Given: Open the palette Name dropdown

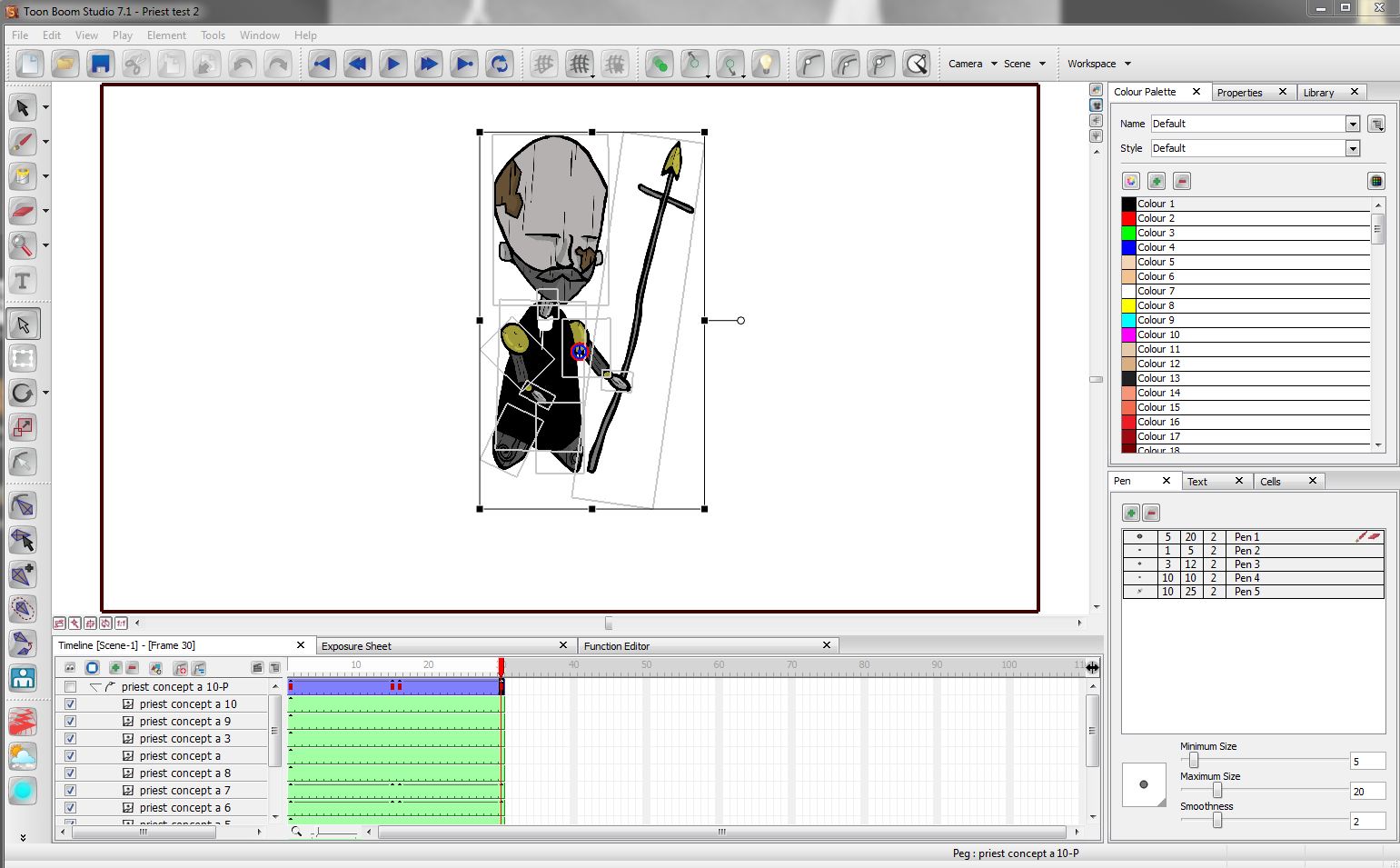Looking at the screenshot, I should (x=1353, y=124).
